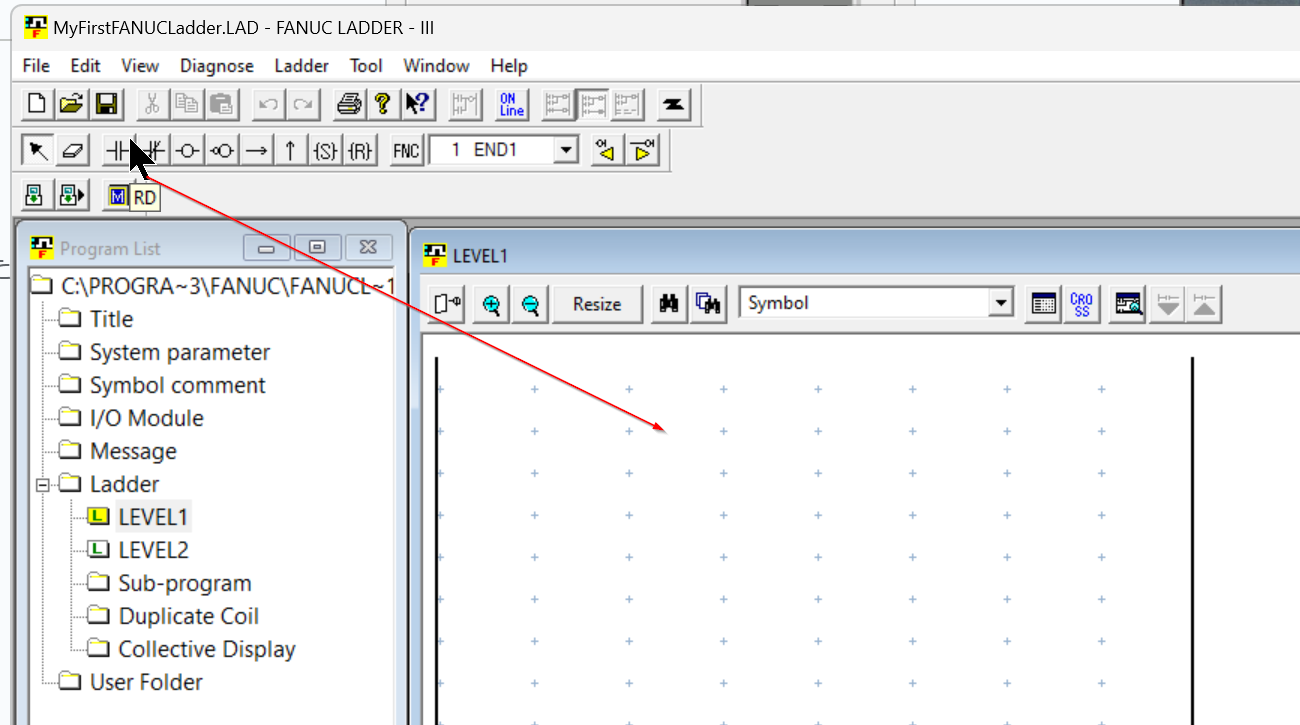Activate context help pointer icon

pyautogui.click(x=416, y=103)
